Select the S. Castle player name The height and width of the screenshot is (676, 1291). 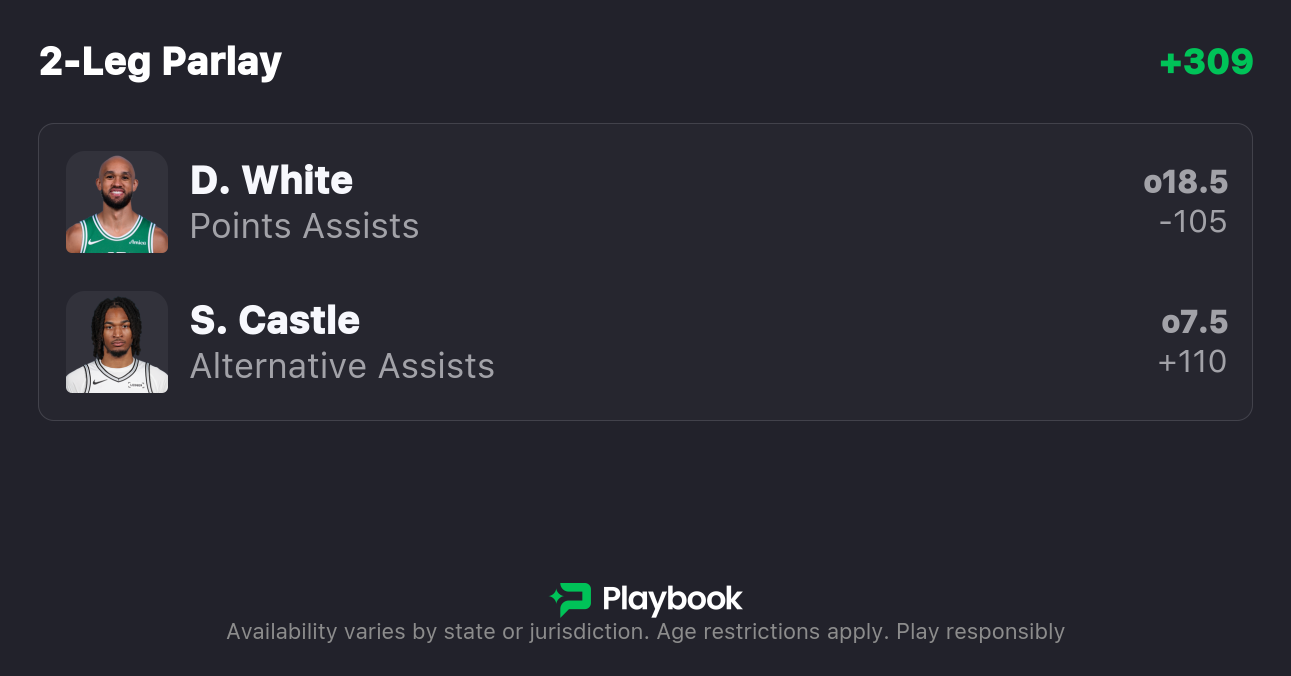[x=275, y=321]
